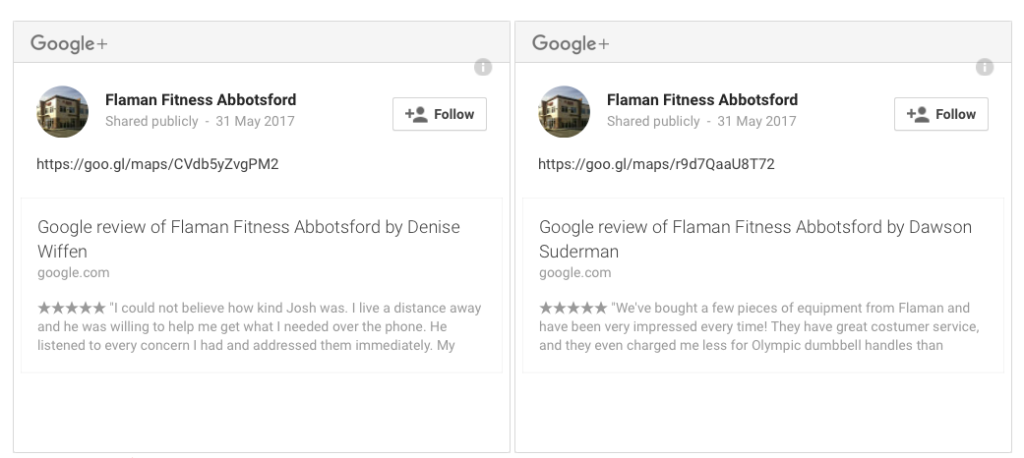Click the review text about Olympic dumbbell handles

tap(759, 327)
